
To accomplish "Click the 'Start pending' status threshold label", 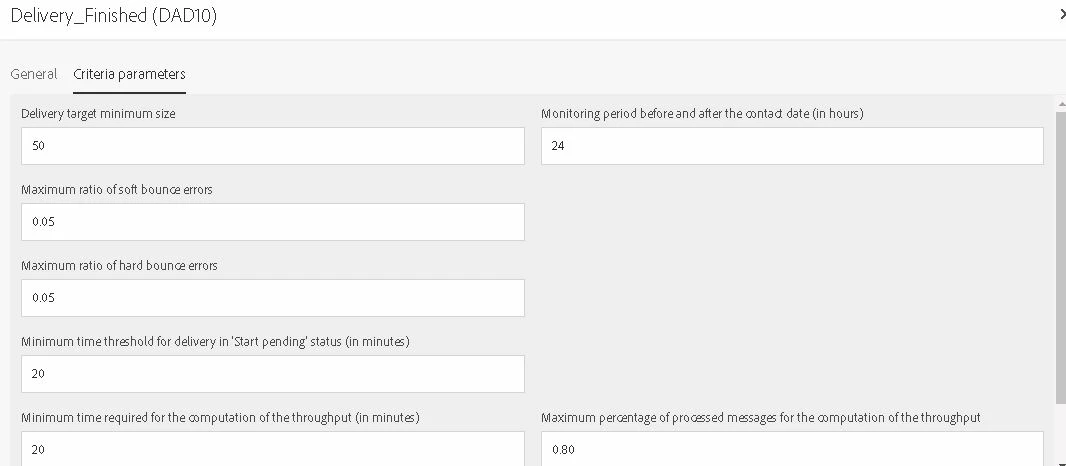I will (x=215, y=342).
